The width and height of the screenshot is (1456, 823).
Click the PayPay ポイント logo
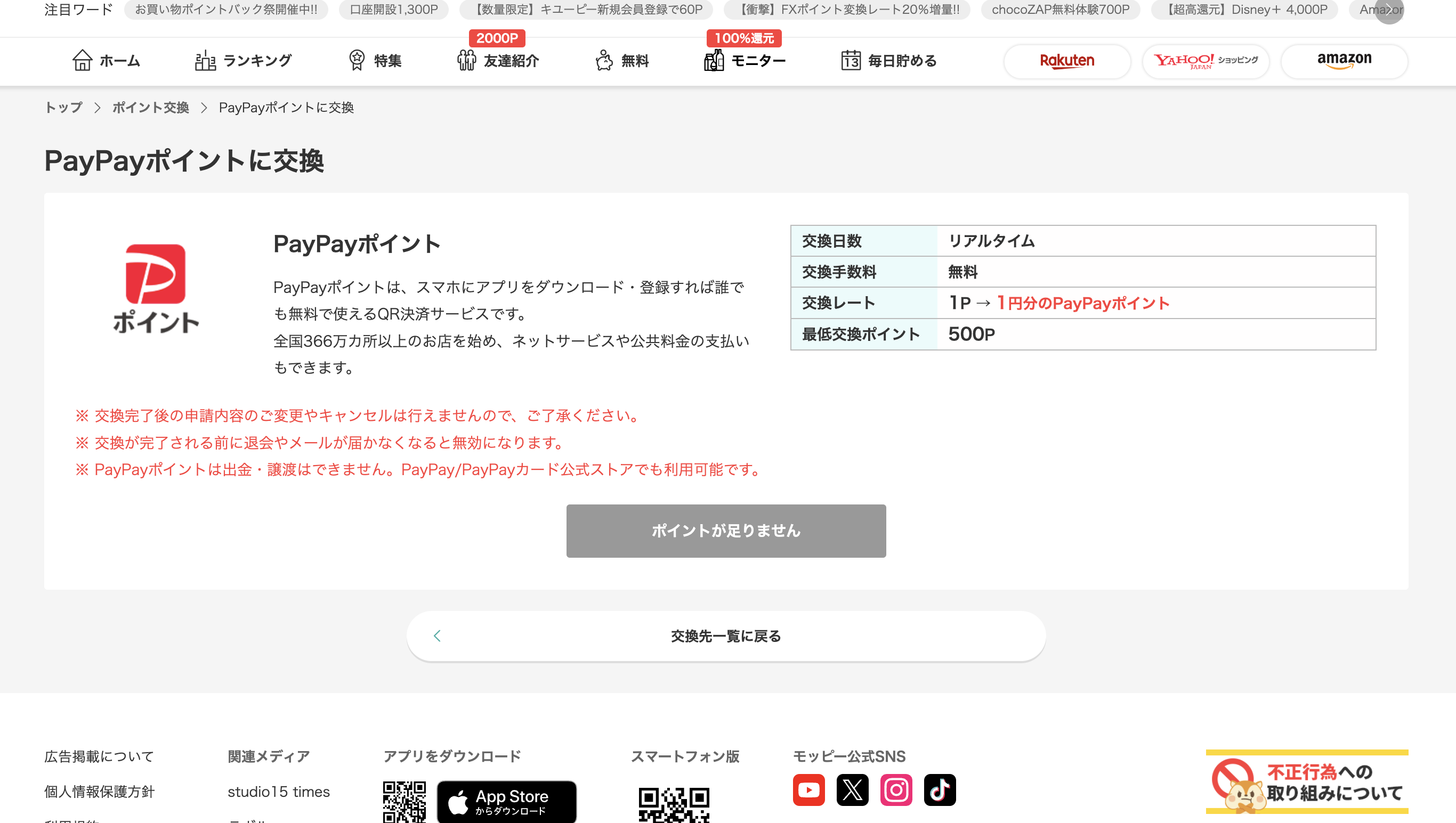(156, 288)
